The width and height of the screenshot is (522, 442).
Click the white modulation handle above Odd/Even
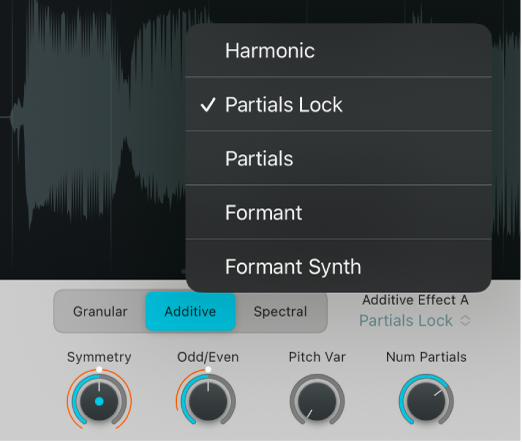tap(208, 369)
